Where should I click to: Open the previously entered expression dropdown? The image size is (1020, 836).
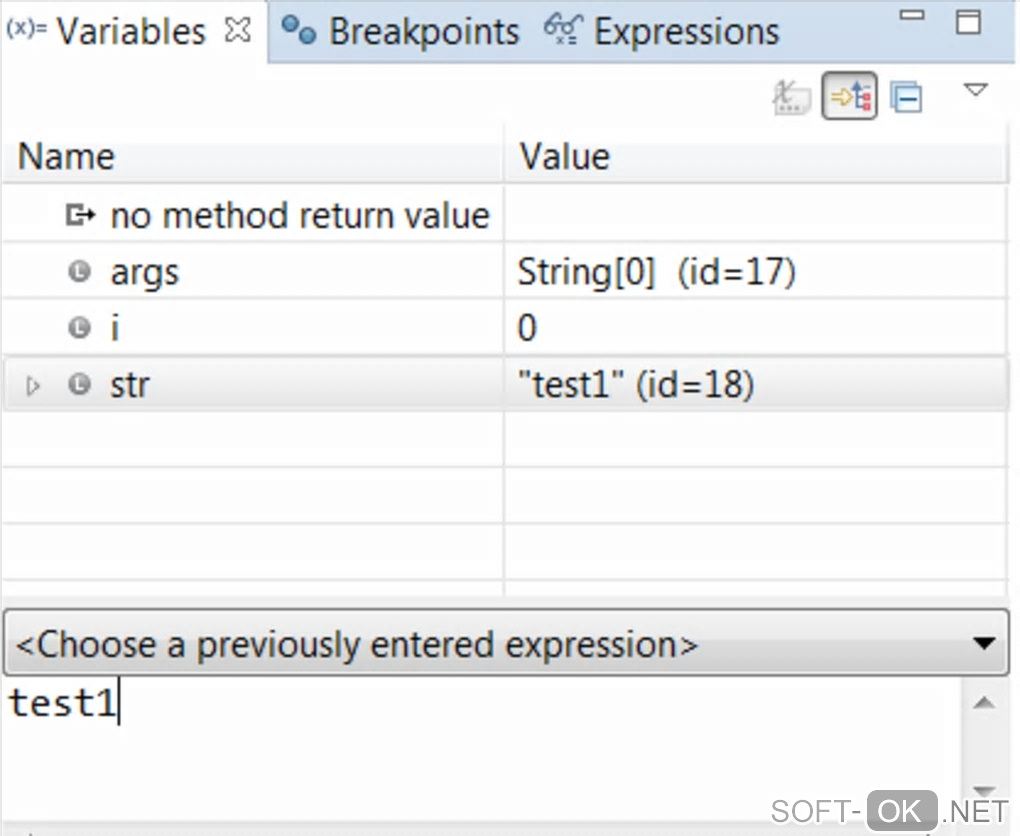pyautogui.click(x=984, y=644)
